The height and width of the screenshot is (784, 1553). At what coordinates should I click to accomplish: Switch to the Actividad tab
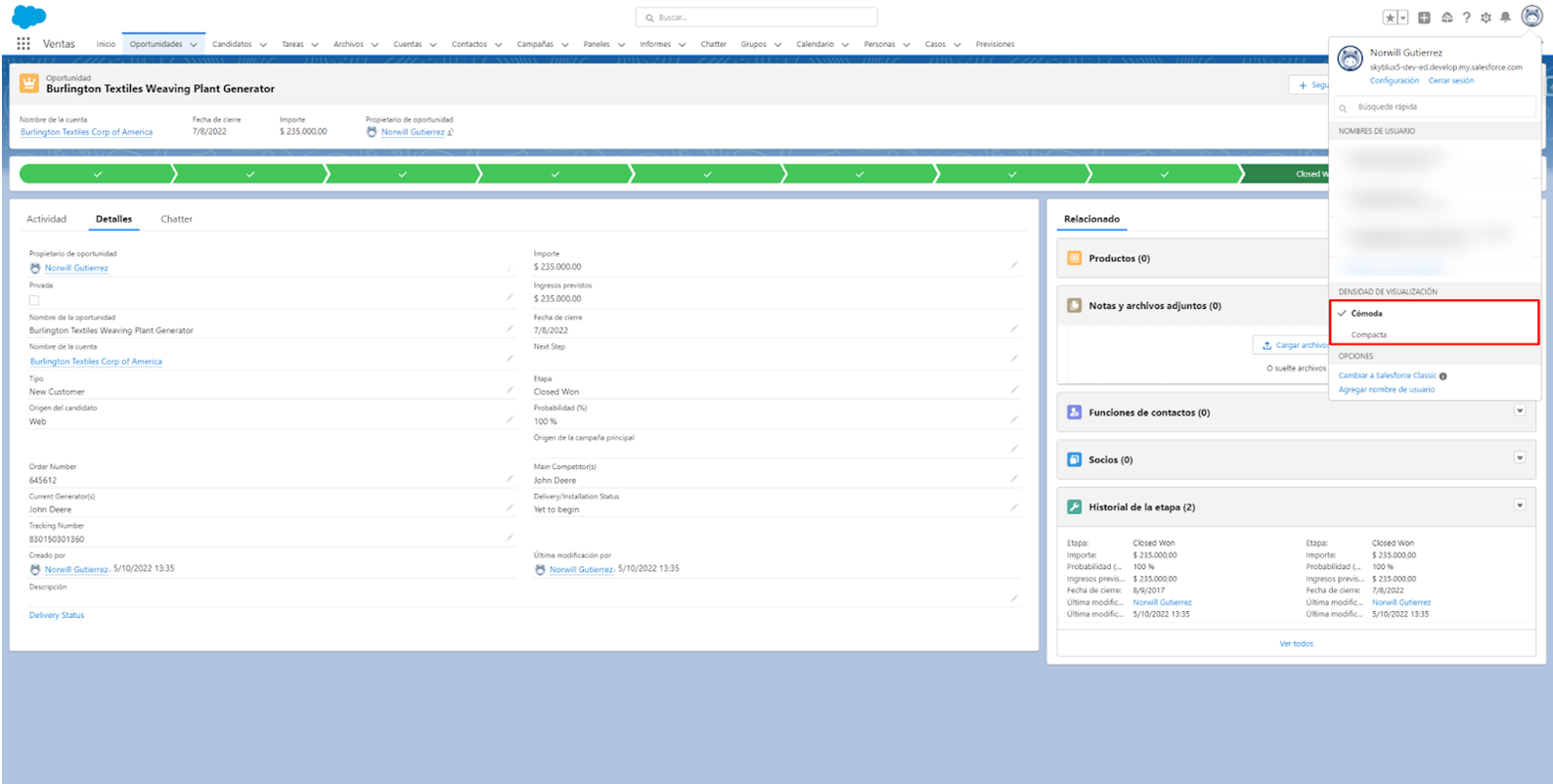pos(47,219)
